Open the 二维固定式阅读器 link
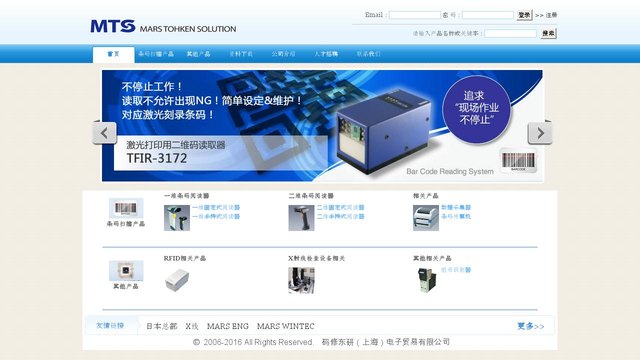Image resolution: width=640 pixels, height=360 pixels. click(x=340, y=208)
